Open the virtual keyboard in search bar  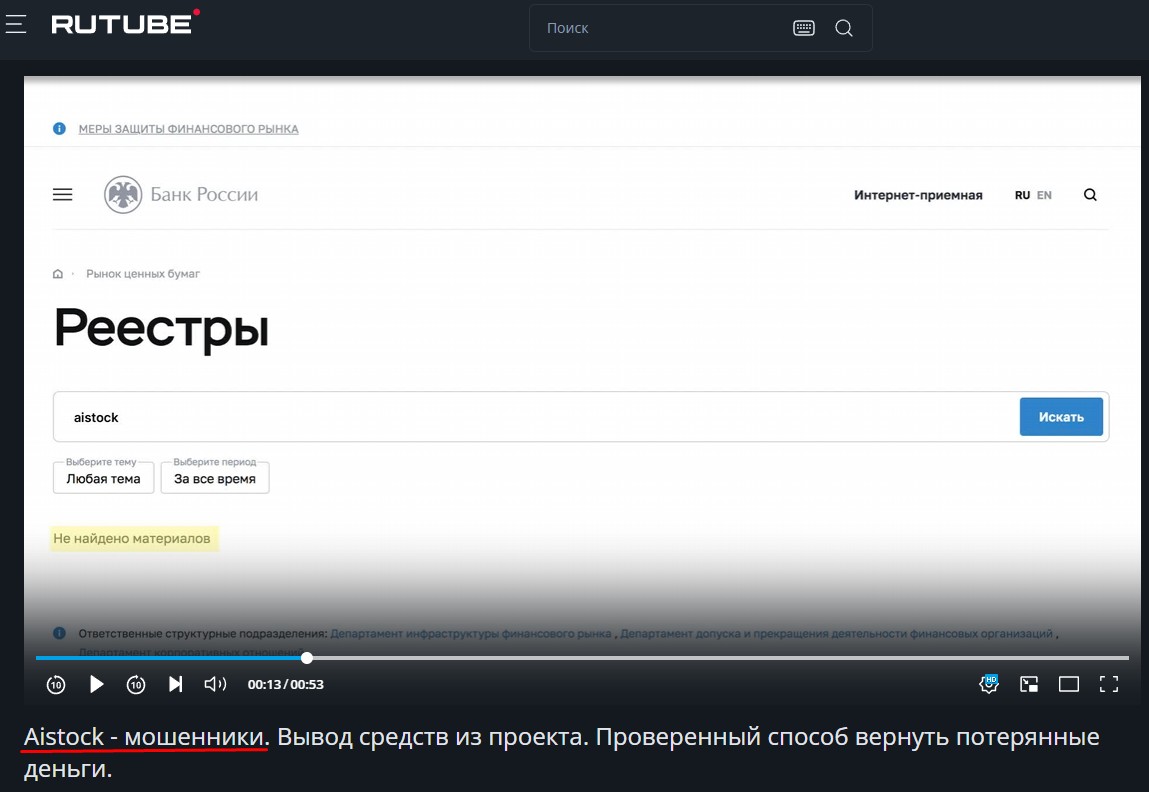[804, 28]
